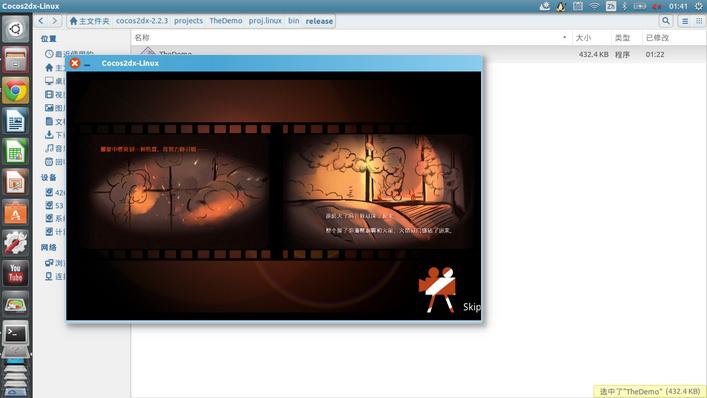Go back in the file manager
Screen dimensions: 707x398
(x=41, y=21)
